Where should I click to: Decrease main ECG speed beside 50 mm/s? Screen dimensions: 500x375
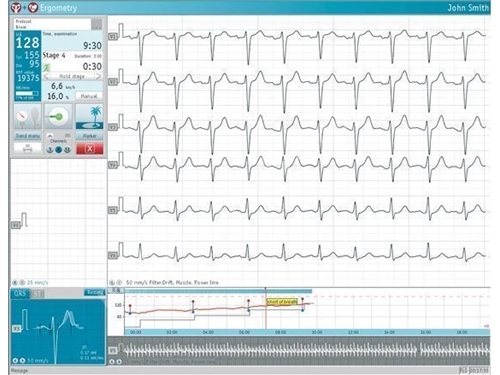coord(112,282)
